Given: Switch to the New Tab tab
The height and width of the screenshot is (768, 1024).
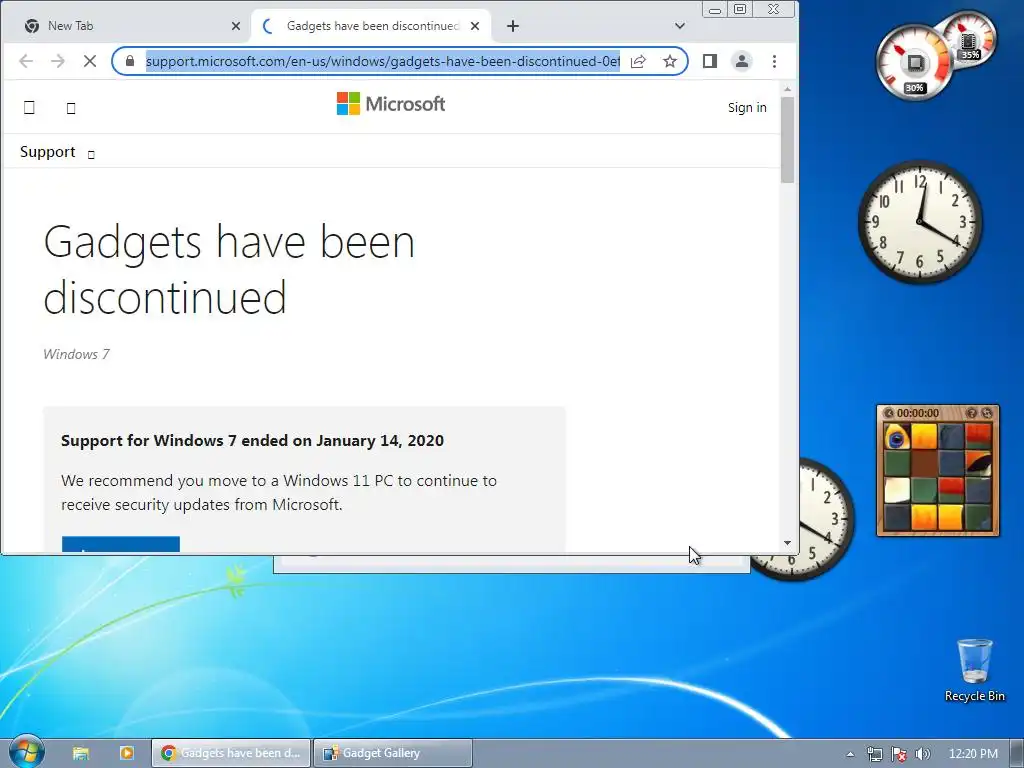Looking at the screenshot, I should (125, 26).
